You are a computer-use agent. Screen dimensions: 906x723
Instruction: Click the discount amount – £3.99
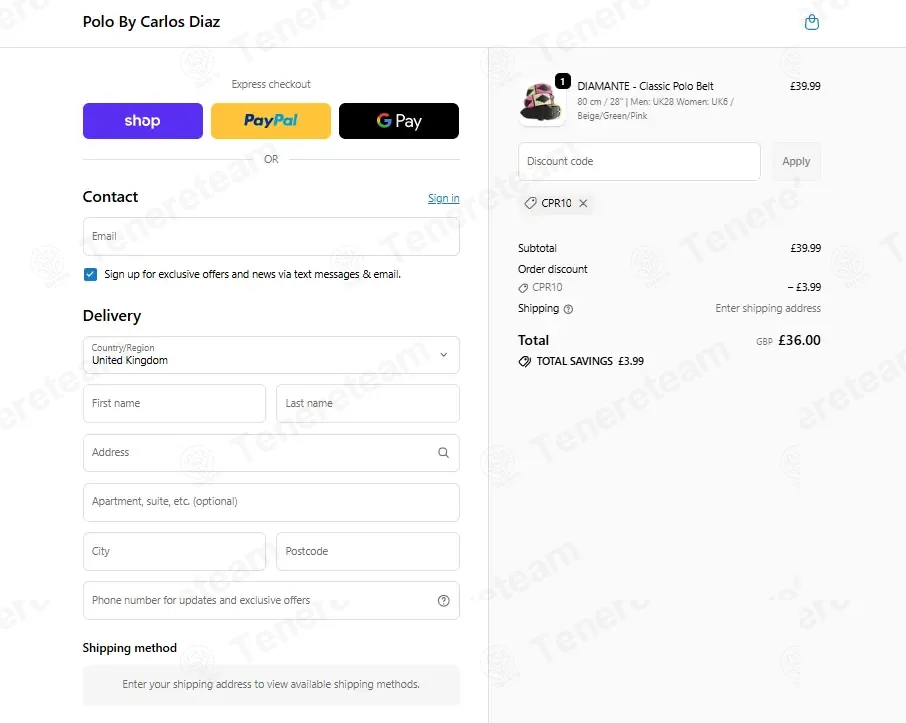click(804, 287)
